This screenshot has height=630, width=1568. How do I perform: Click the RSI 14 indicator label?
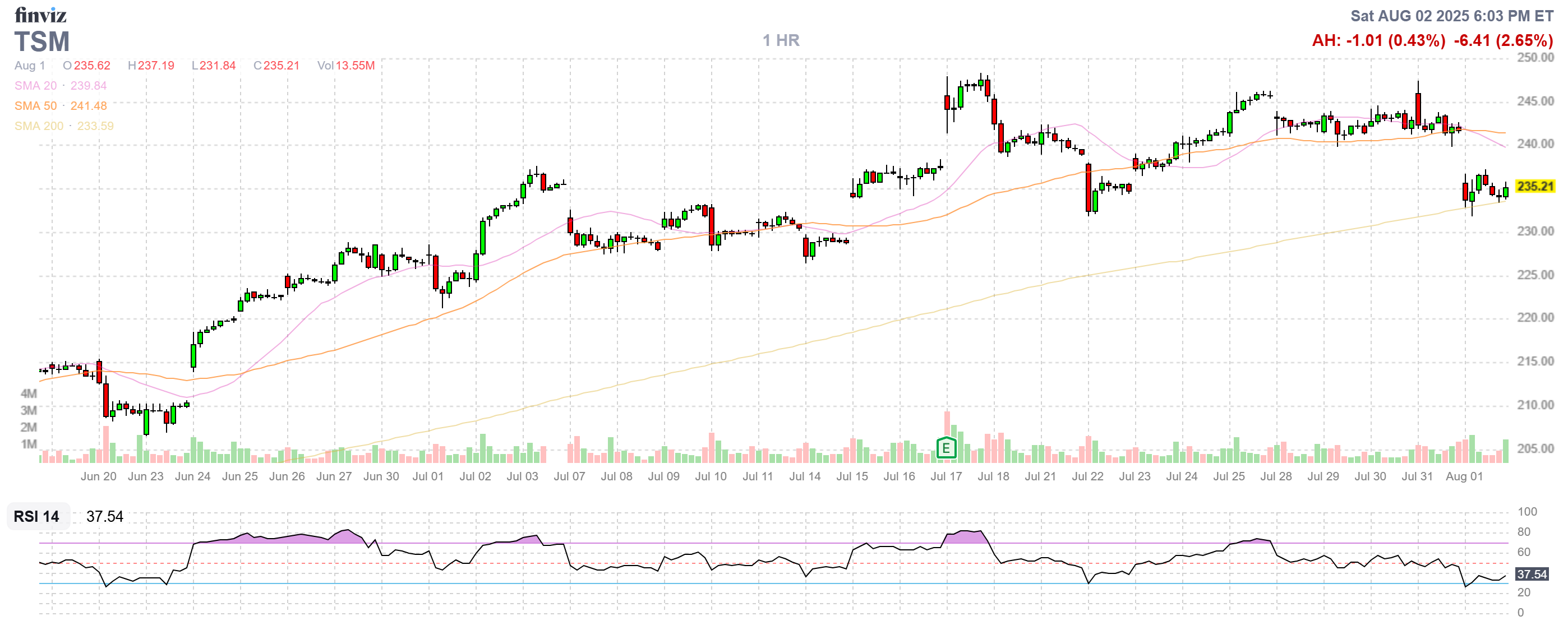(36, 516)
